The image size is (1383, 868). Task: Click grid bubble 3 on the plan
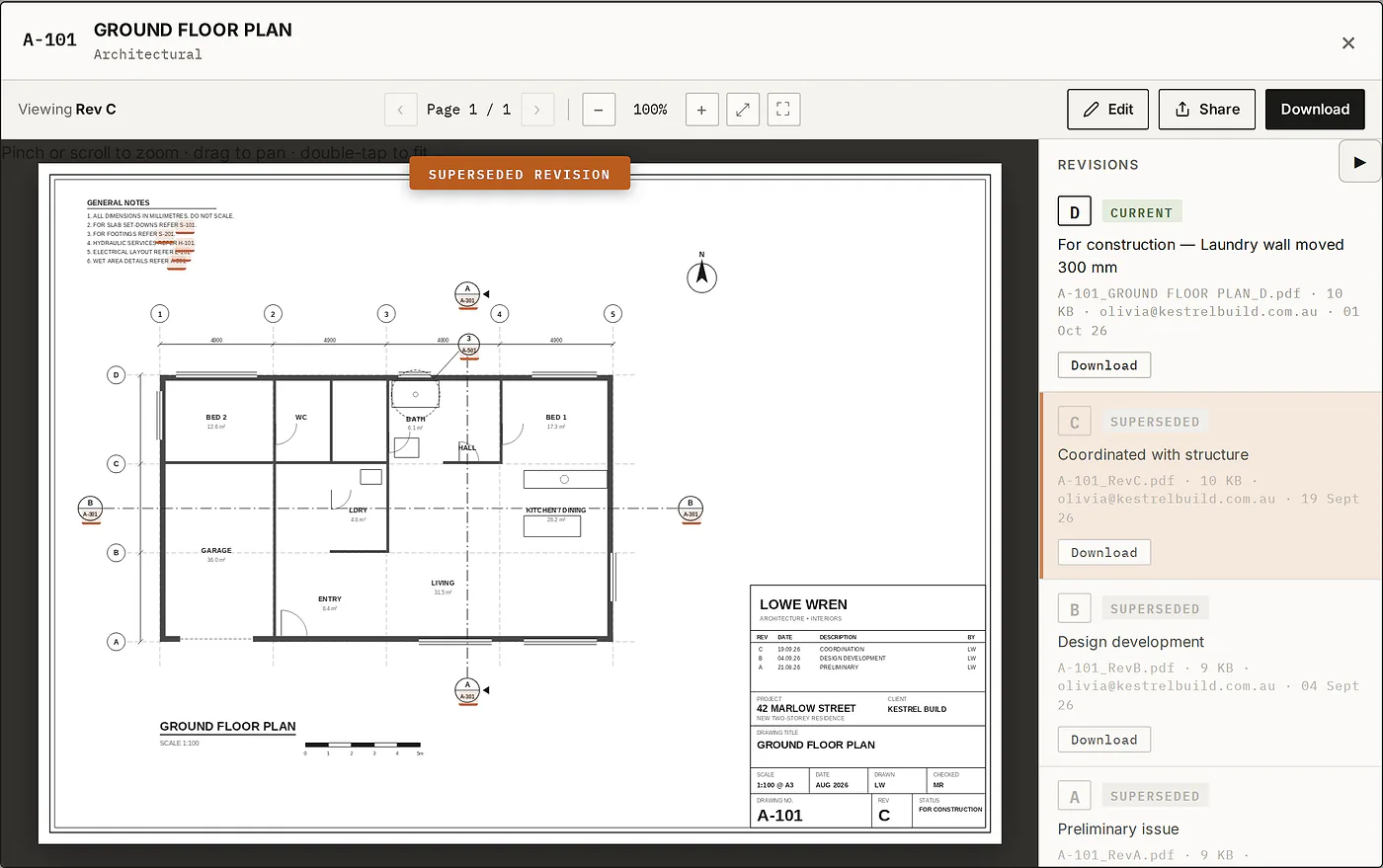tap(386, 314)
